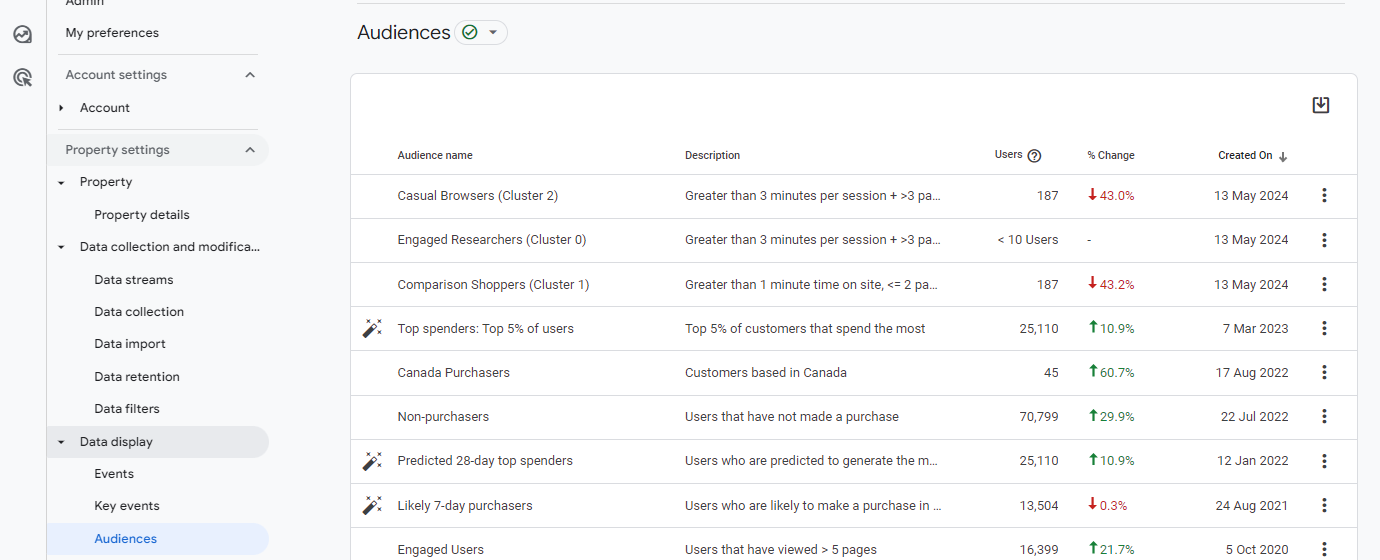Download the audiences table

(1321, 105)
